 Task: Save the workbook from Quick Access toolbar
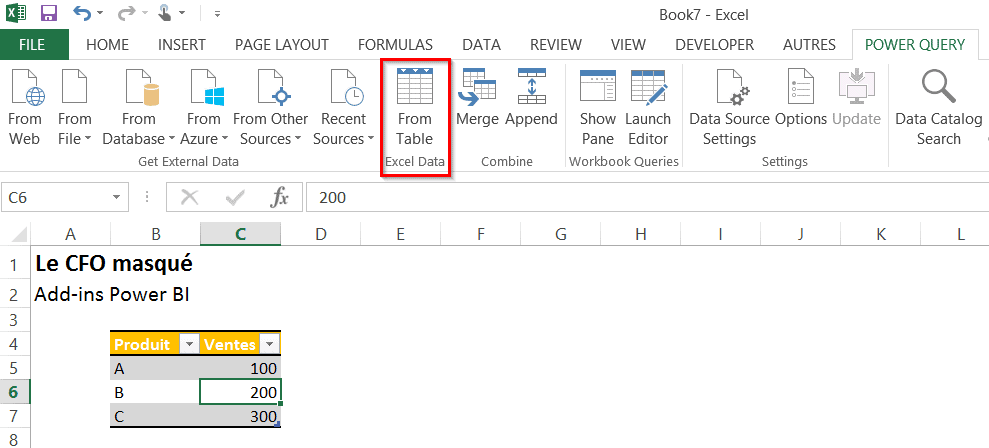pos(49,15)
